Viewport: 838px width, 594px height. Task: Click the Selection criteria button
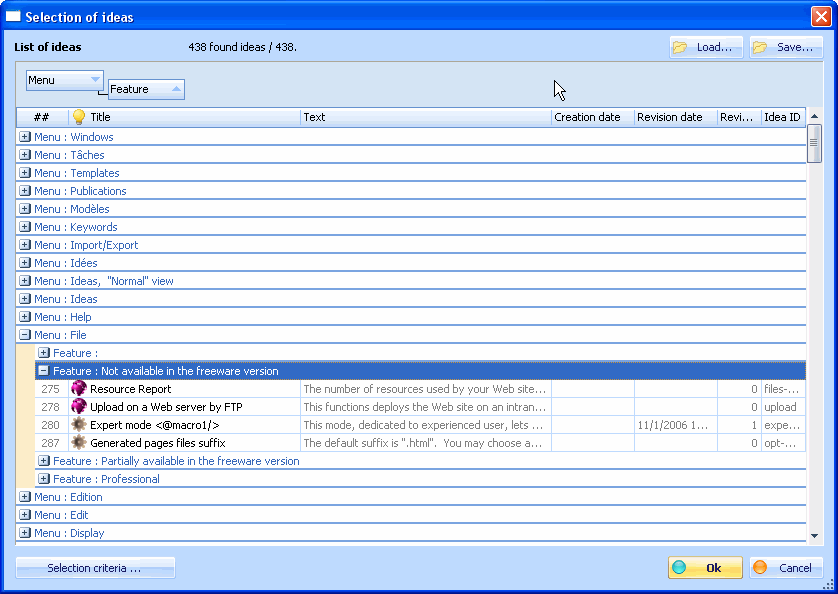pyautogui.click(x=95, y=567)
